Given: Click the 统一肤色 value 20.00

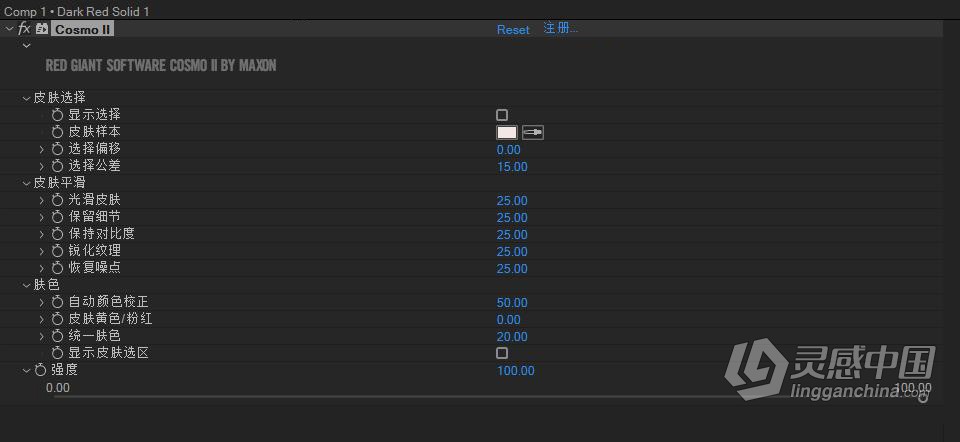Looking at the screenshot, I should 512,337.
